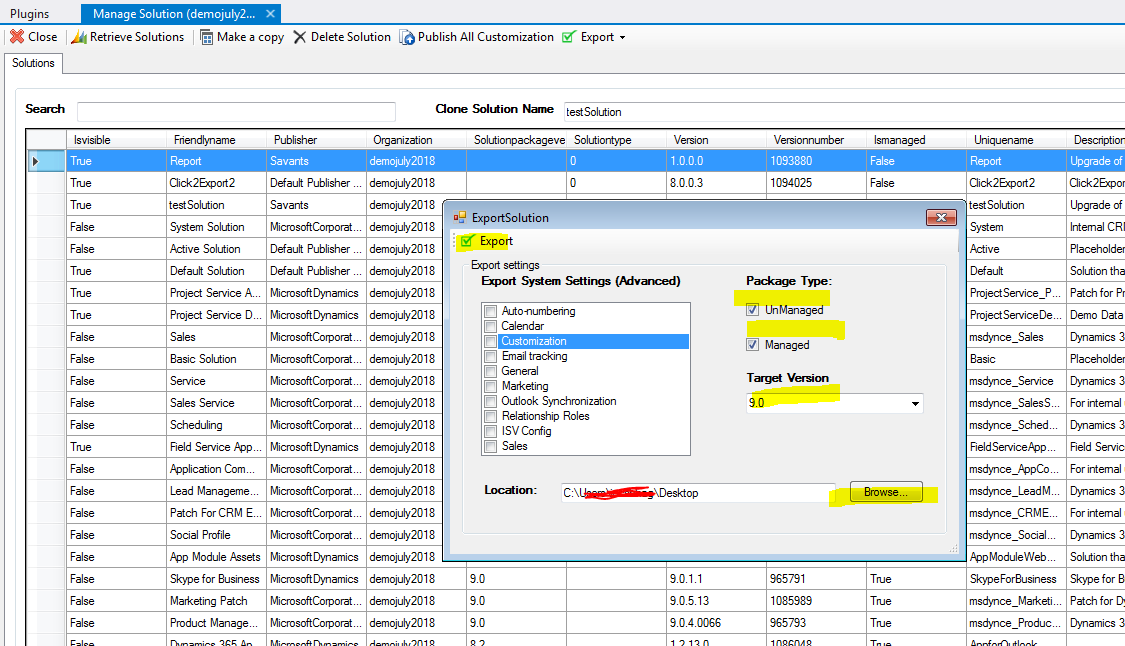This screenshot has height=646, width=1125.
Task: Sort by the Isvisible column header
Action: (116, 140)
